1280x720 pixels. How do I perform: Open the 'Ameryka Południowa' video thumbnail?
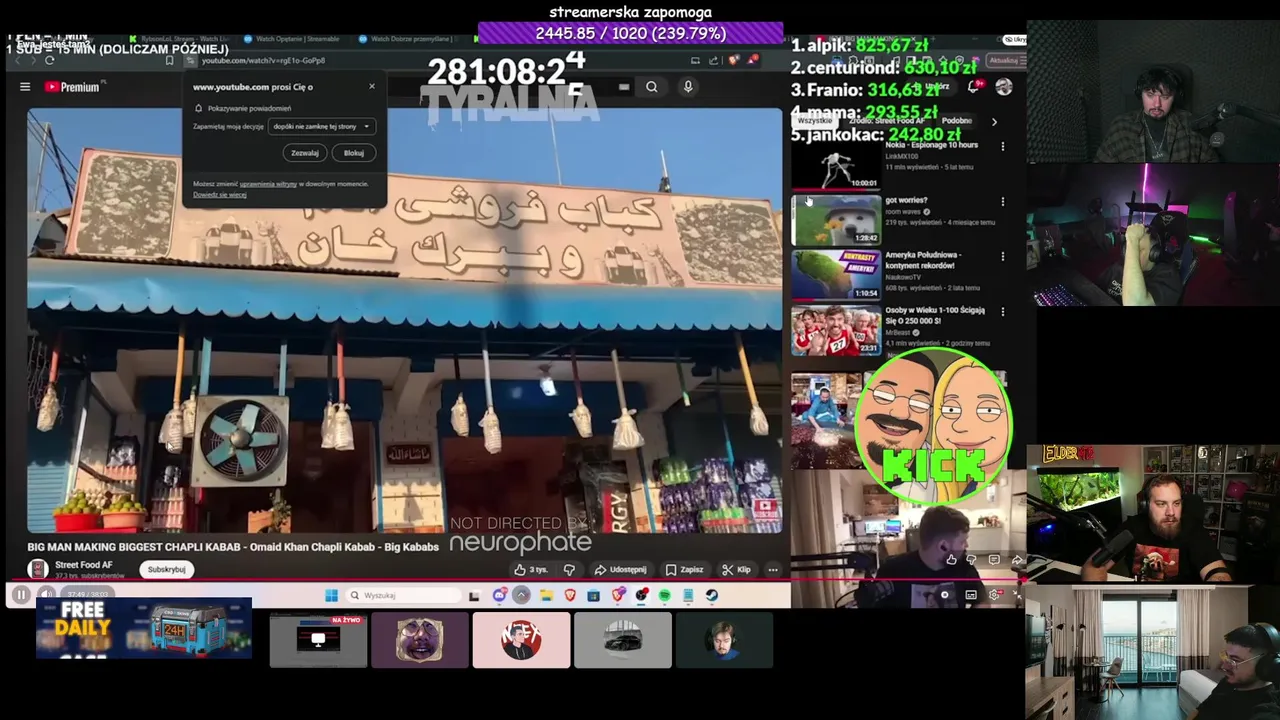(836, 275)
